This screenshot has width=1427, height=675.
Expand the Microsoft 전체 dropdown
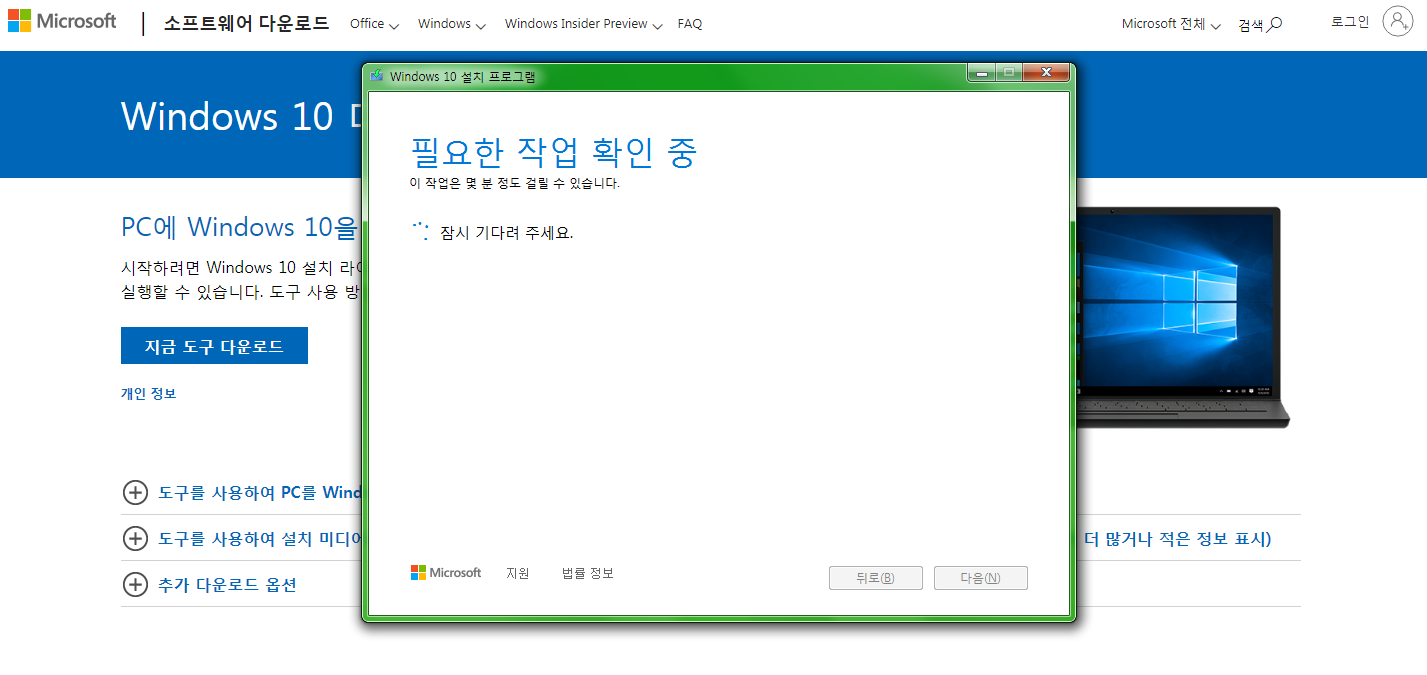pyautogui.click(x=1171, y=24)
